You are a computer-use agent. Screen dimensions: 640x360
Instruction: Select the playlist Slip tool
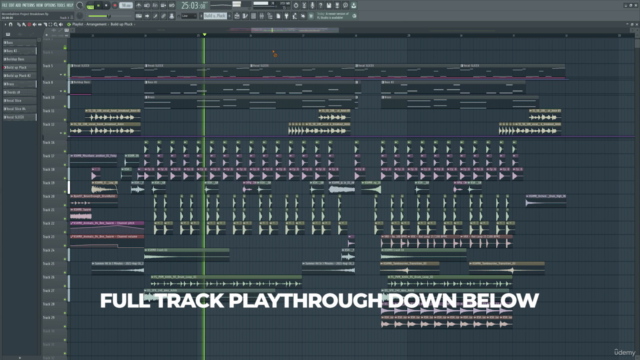pos(40,24)
